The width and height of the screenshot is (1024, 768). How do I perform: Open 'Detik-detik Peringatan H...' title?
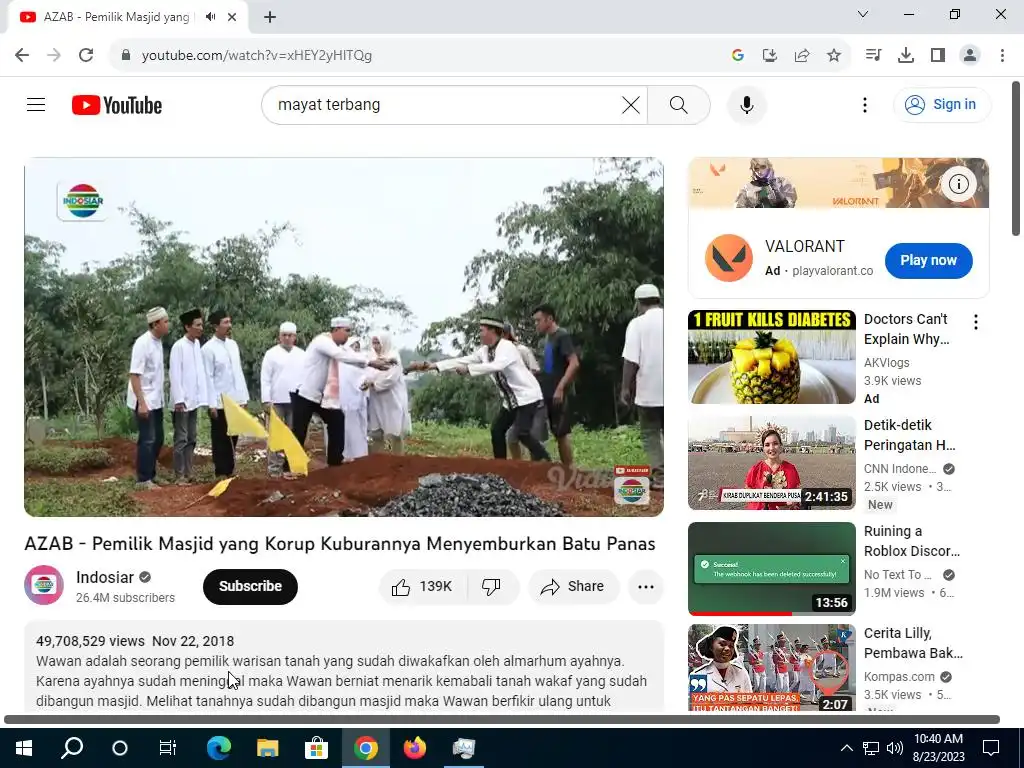pos(909,435)
